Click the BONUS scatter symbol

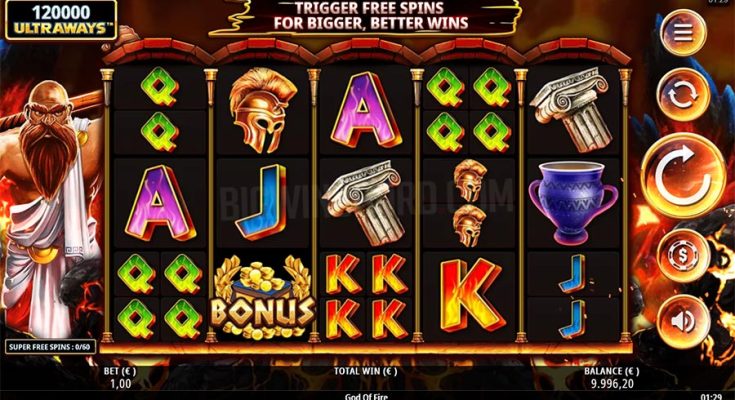click(262, 298)
